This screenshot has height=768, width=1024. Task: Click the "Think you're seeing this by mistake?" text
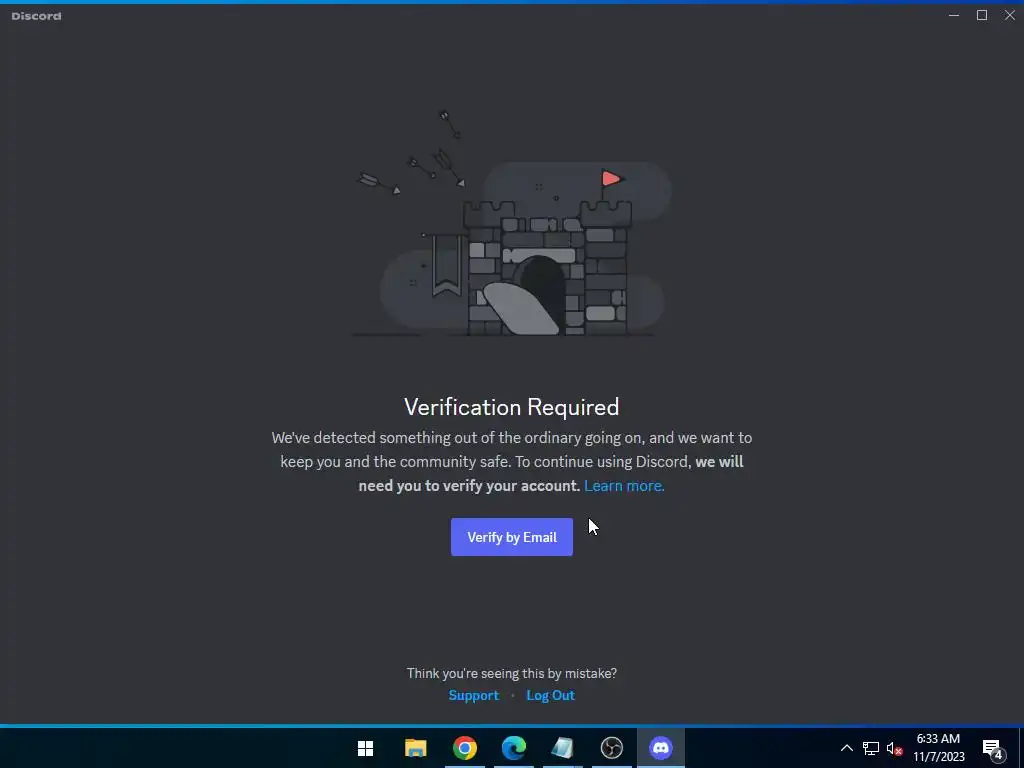point(511,673)
